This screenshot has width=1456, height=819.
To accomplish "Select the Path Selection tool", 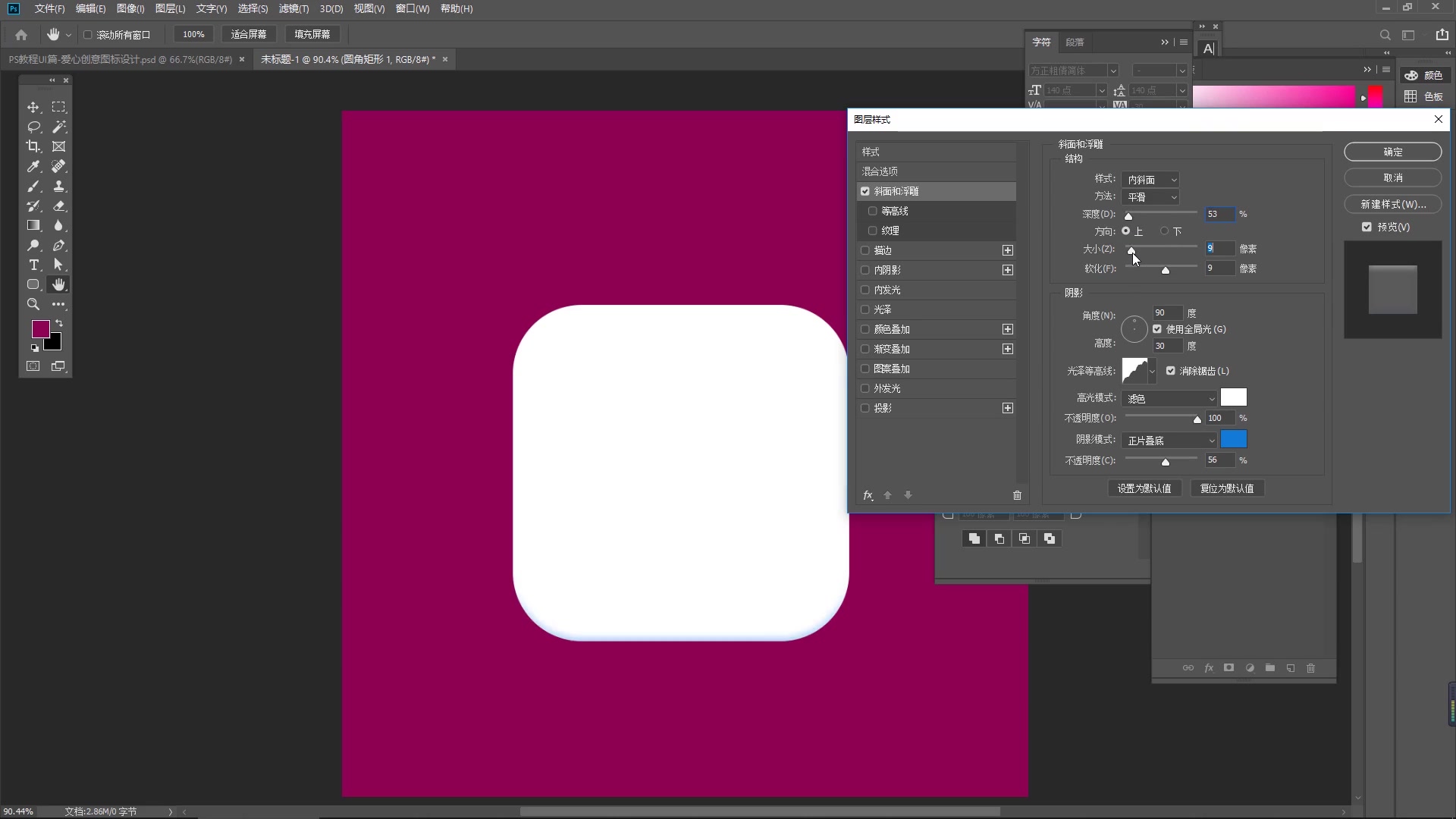I will (58, 265).
